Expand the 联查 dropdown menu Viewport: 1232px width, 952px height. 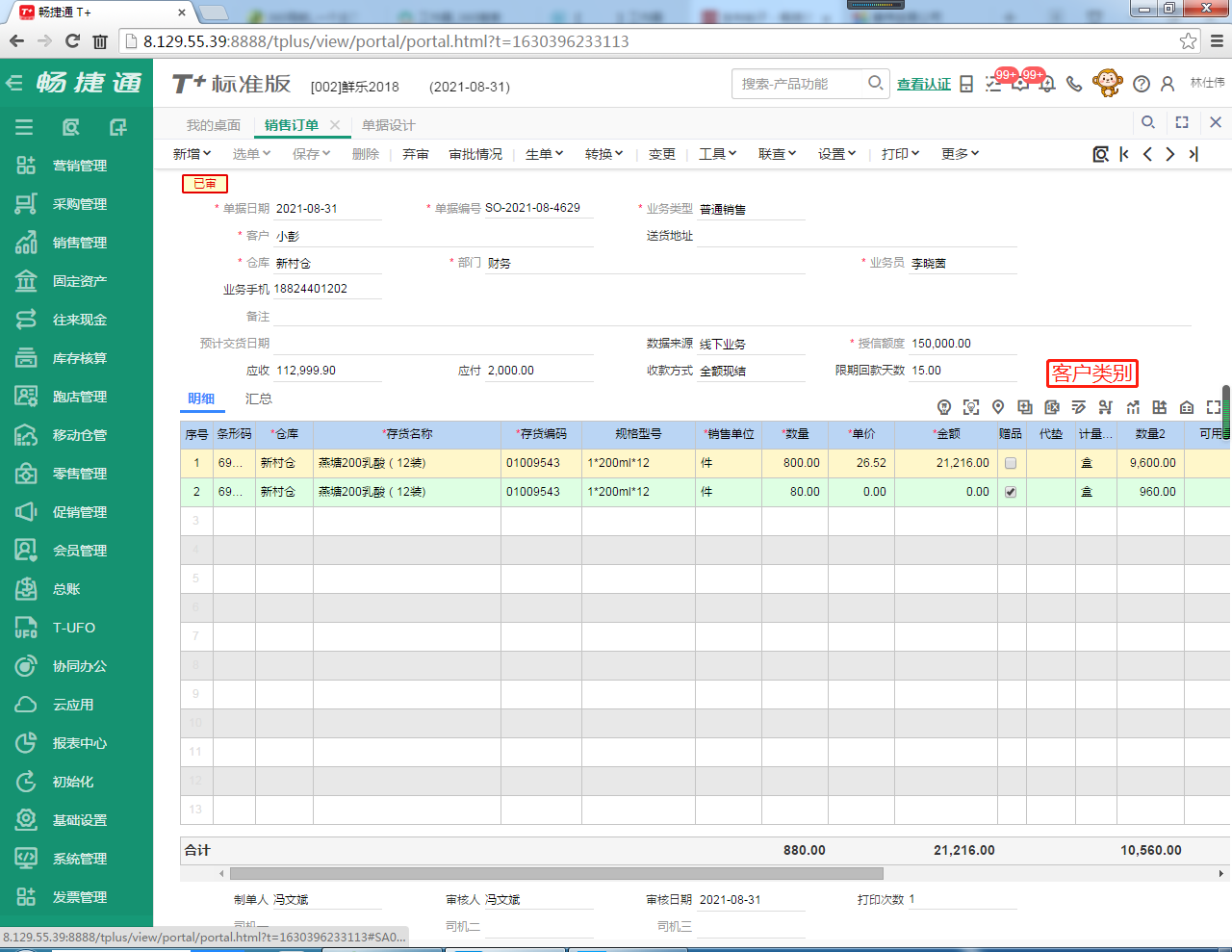click(777, 154)
